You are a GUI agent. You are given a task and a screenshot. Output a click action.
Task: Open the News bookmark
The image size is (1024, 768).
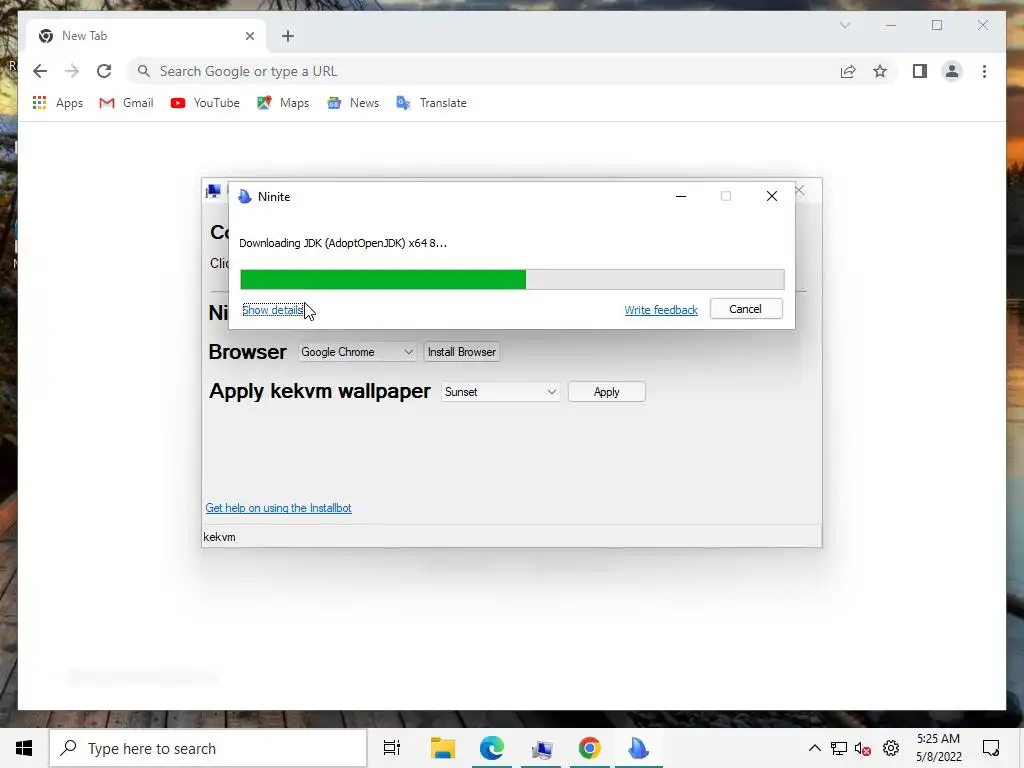tap(353, 103)
